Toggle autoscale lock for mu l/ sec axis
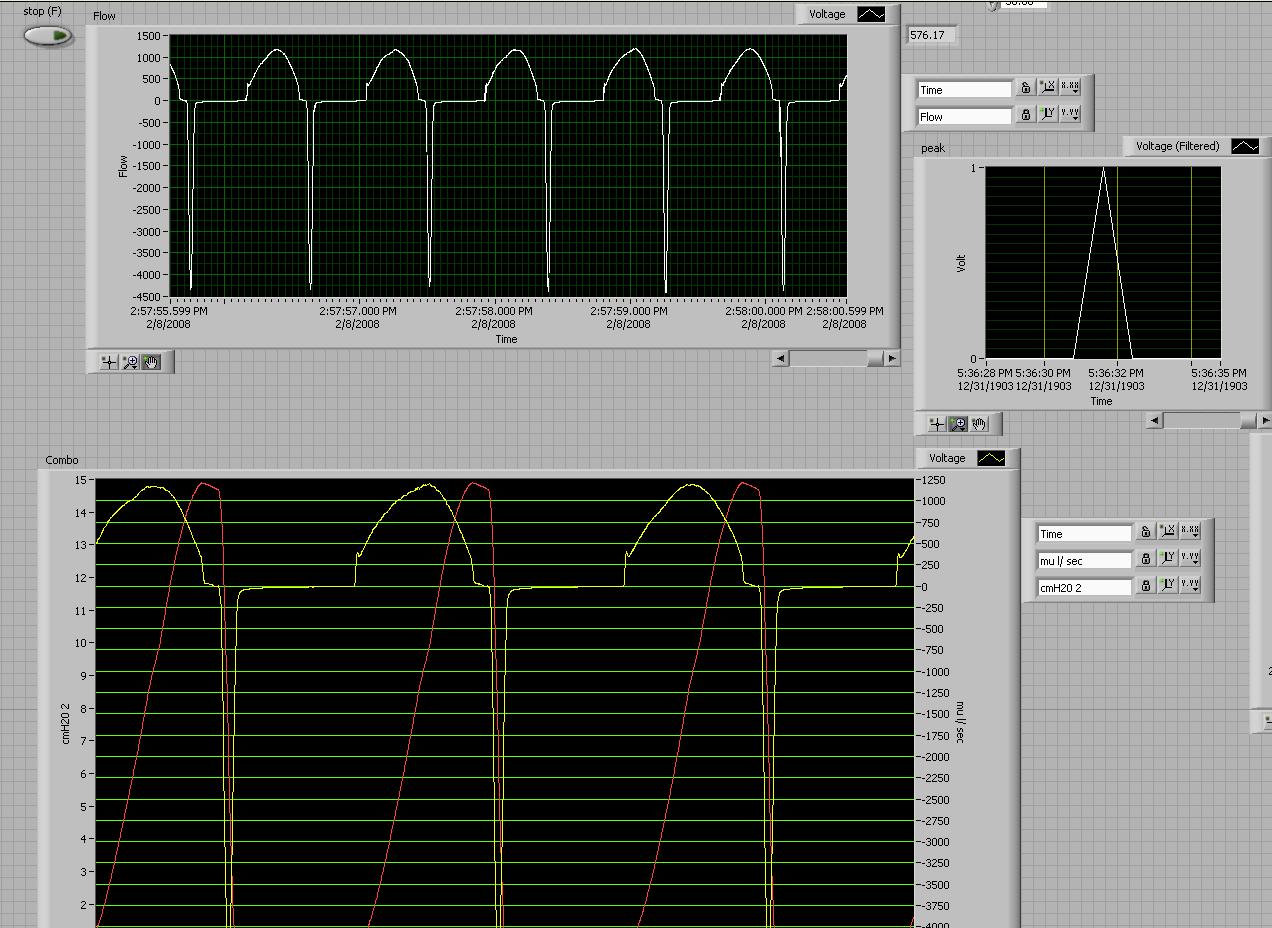Screen dimensions: 1272x928 pos(1146,560)
